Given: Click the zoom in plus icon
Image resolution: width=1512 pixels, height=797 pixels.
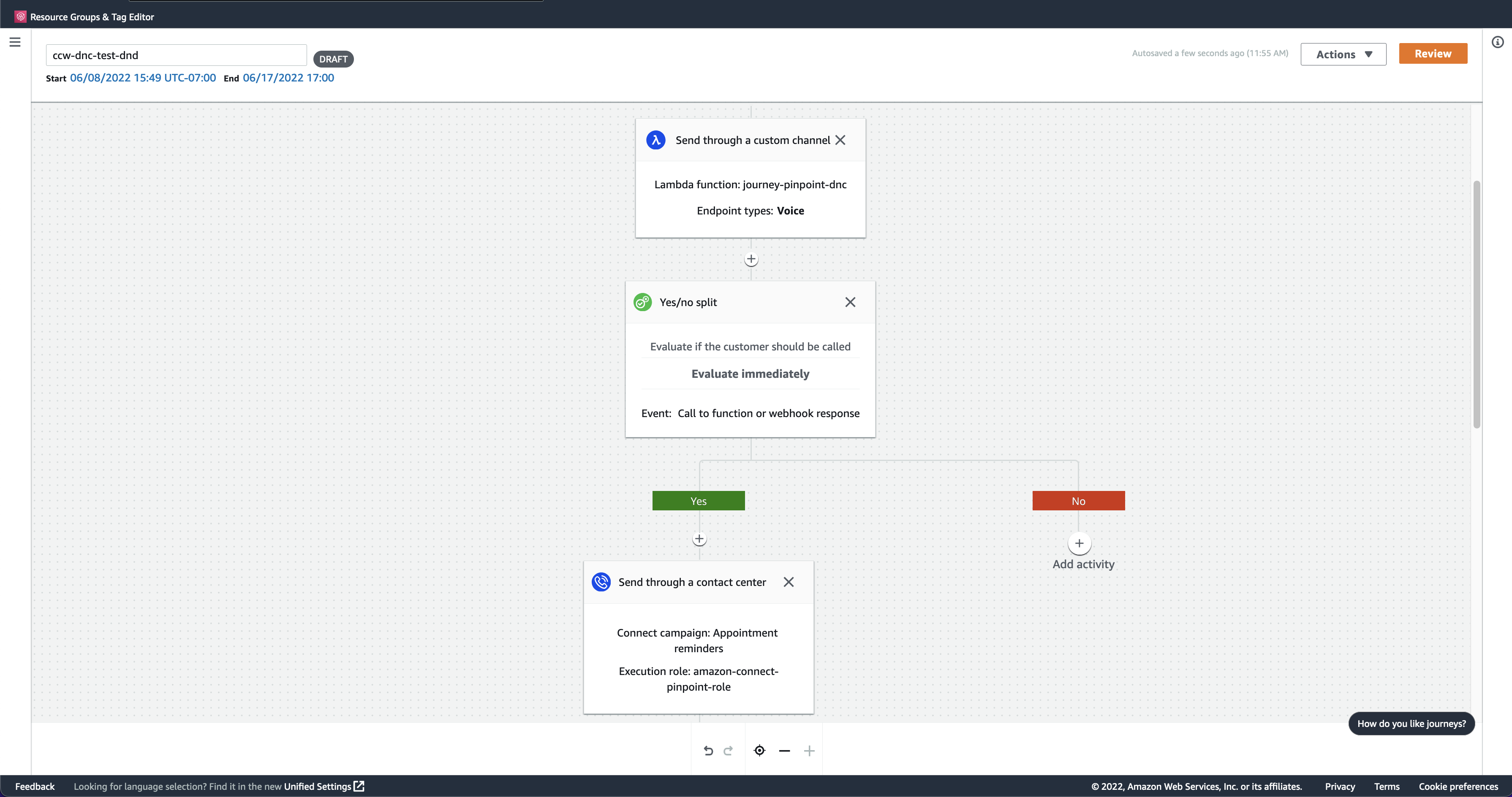Looking at the screenshot, I should coord(808,751).
